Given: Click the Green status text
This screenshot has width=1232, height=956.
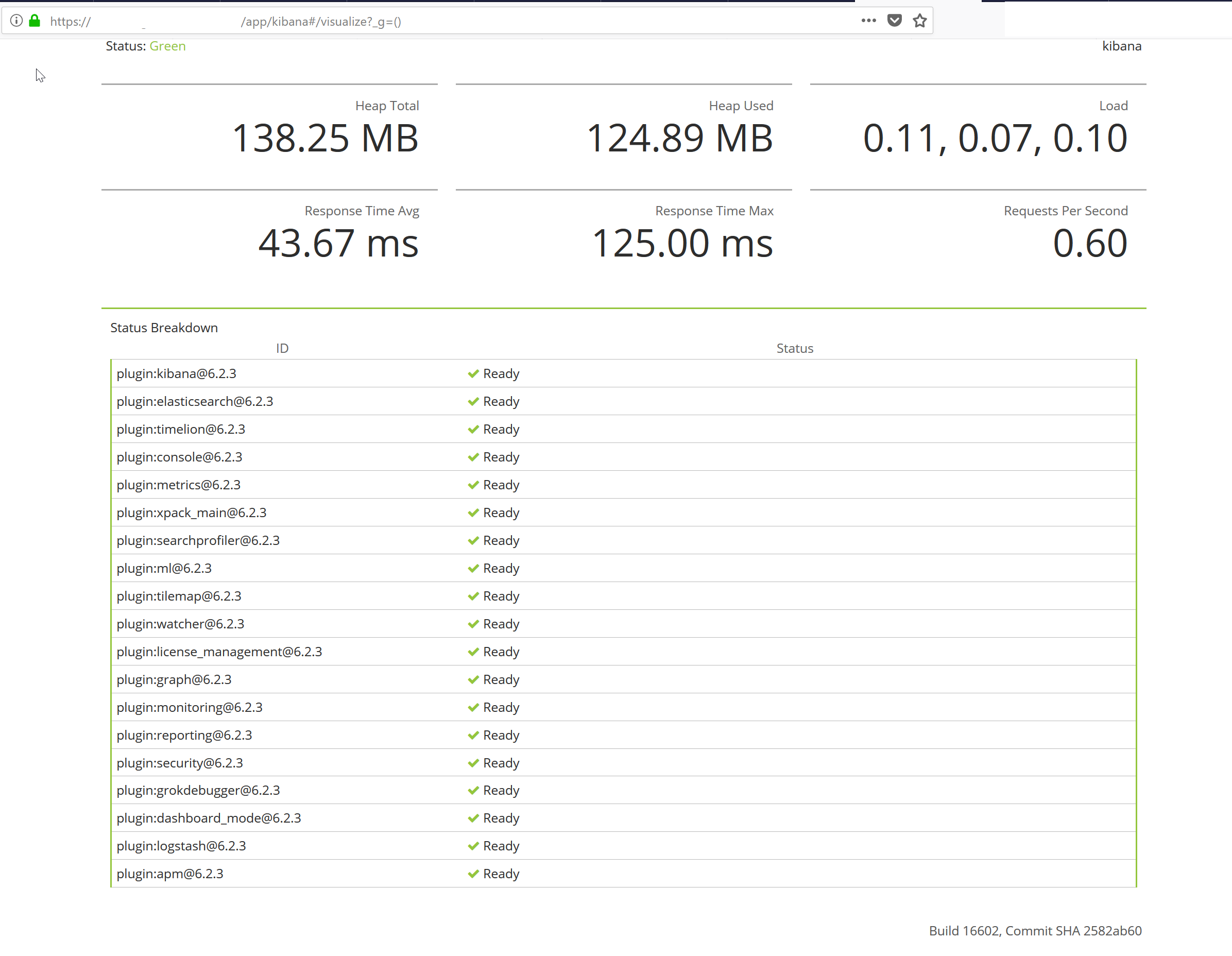Looking at the screenshot, I should point(167,46).
